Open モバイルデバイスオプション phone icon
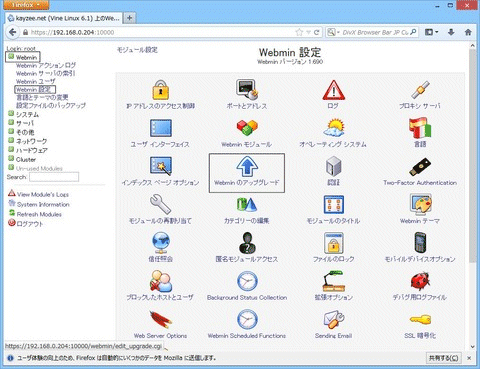The width and height of the screenshot is (480, 369). 420,242
